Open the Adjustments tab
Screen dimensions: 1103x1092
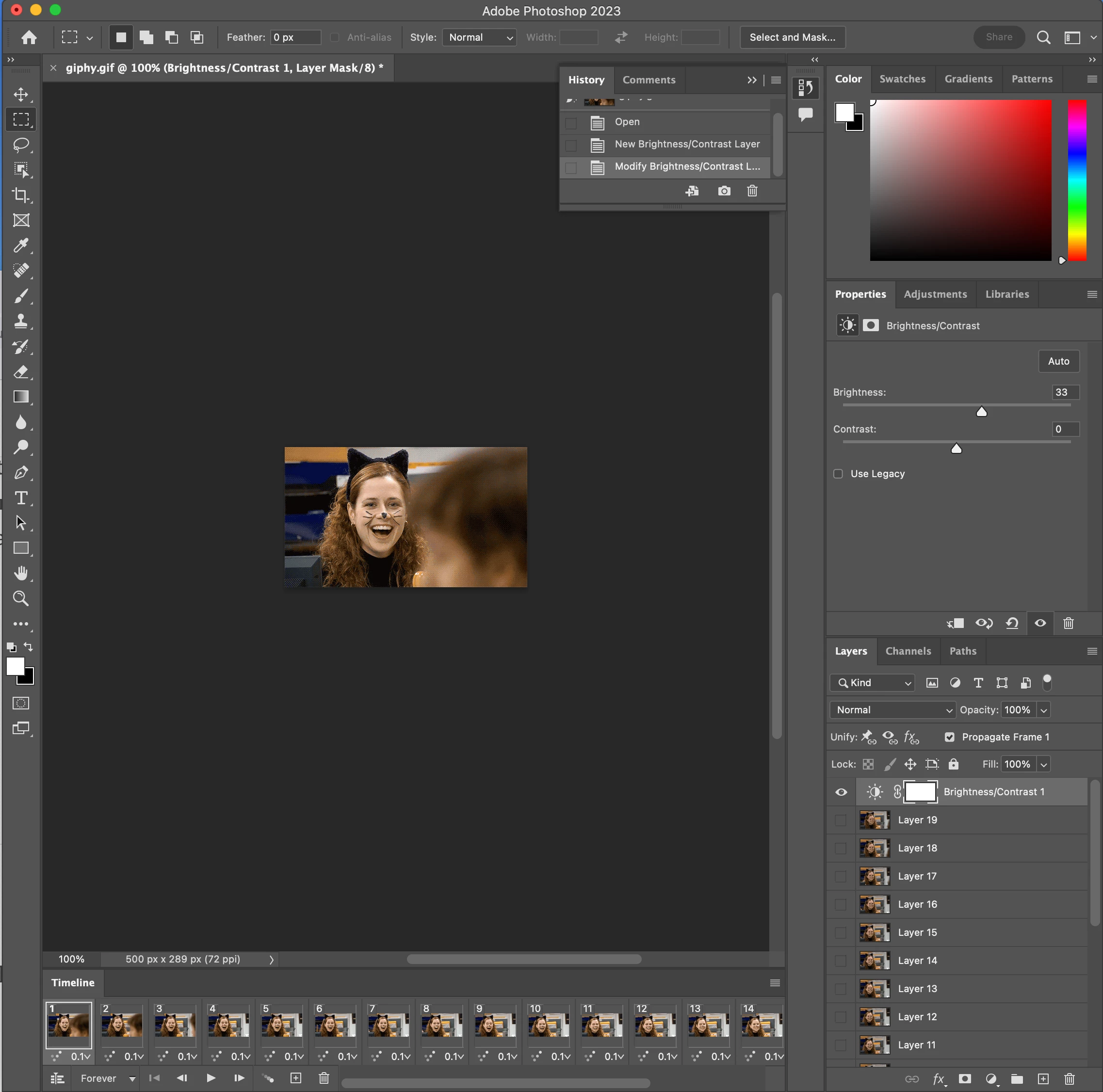935,294
